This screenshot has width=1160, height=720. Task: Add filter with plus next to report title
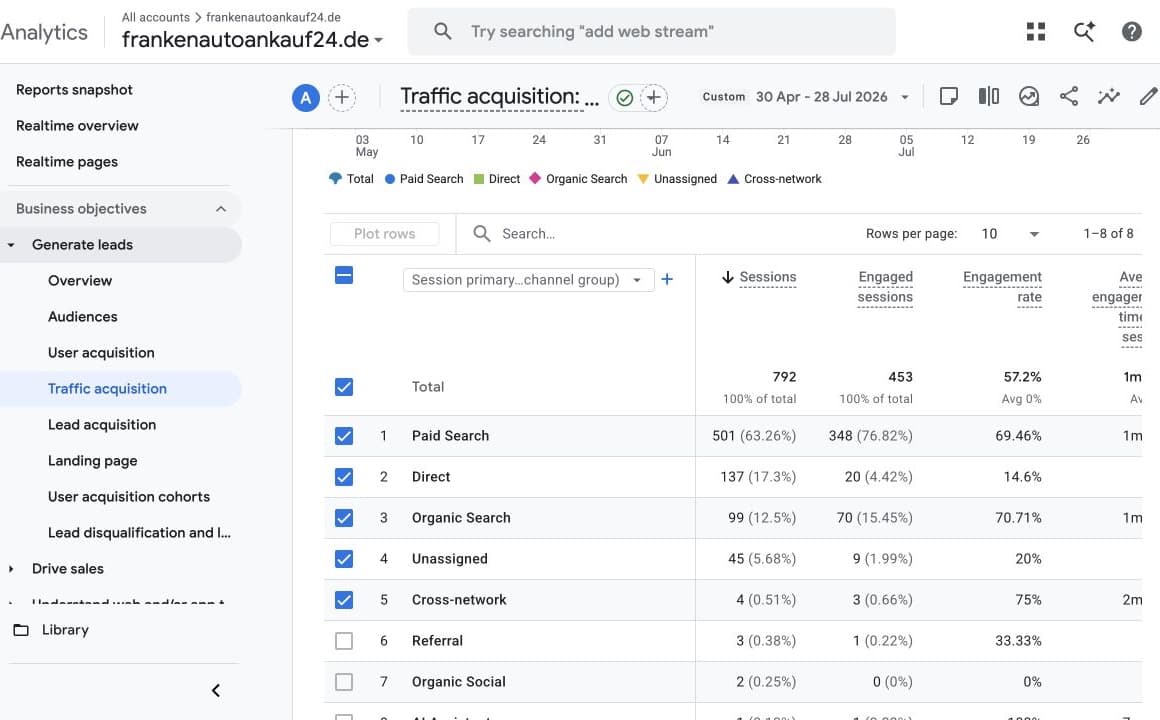click(x=653, y=98)
